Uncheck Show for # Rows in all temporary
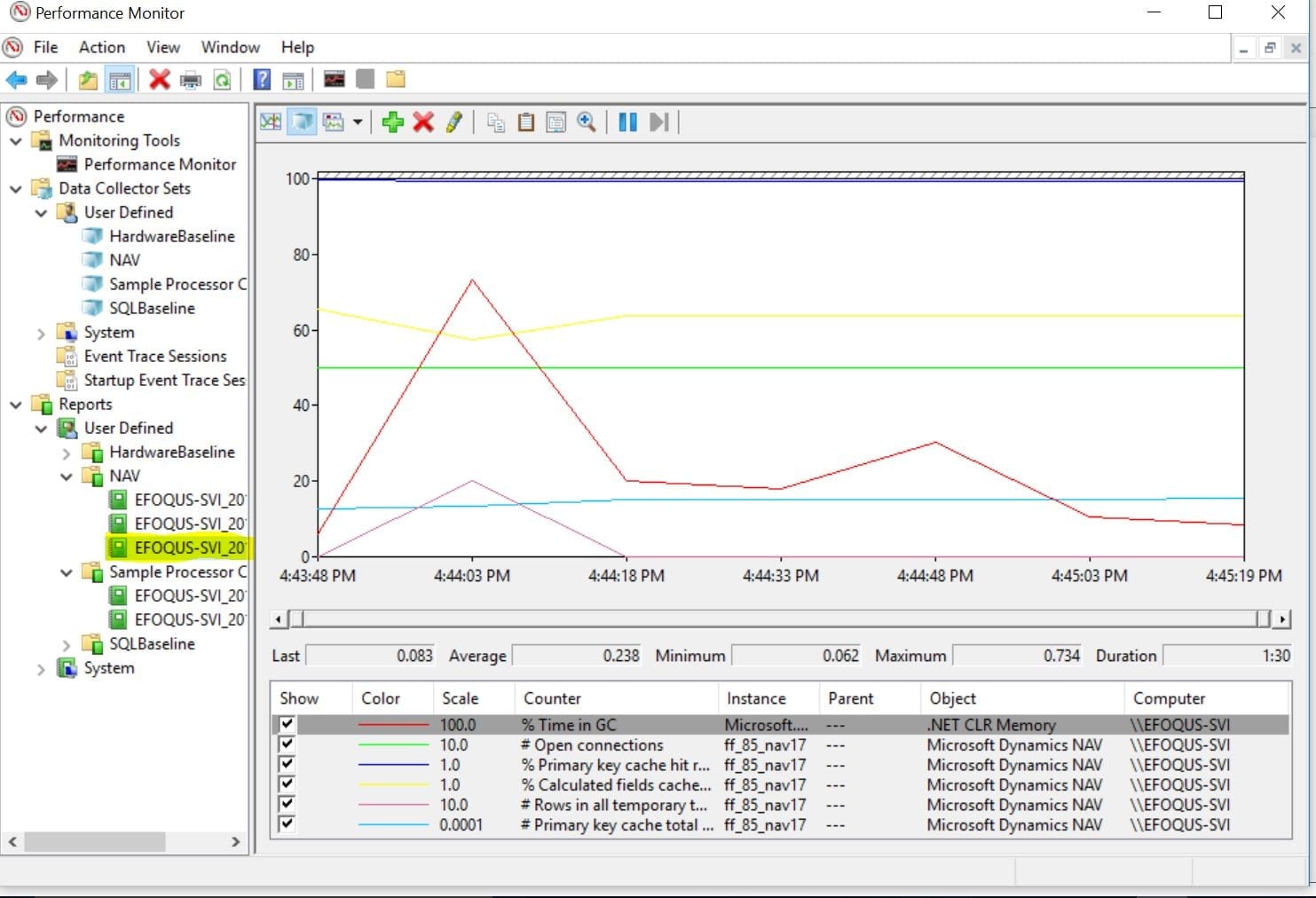 [287, 804]
